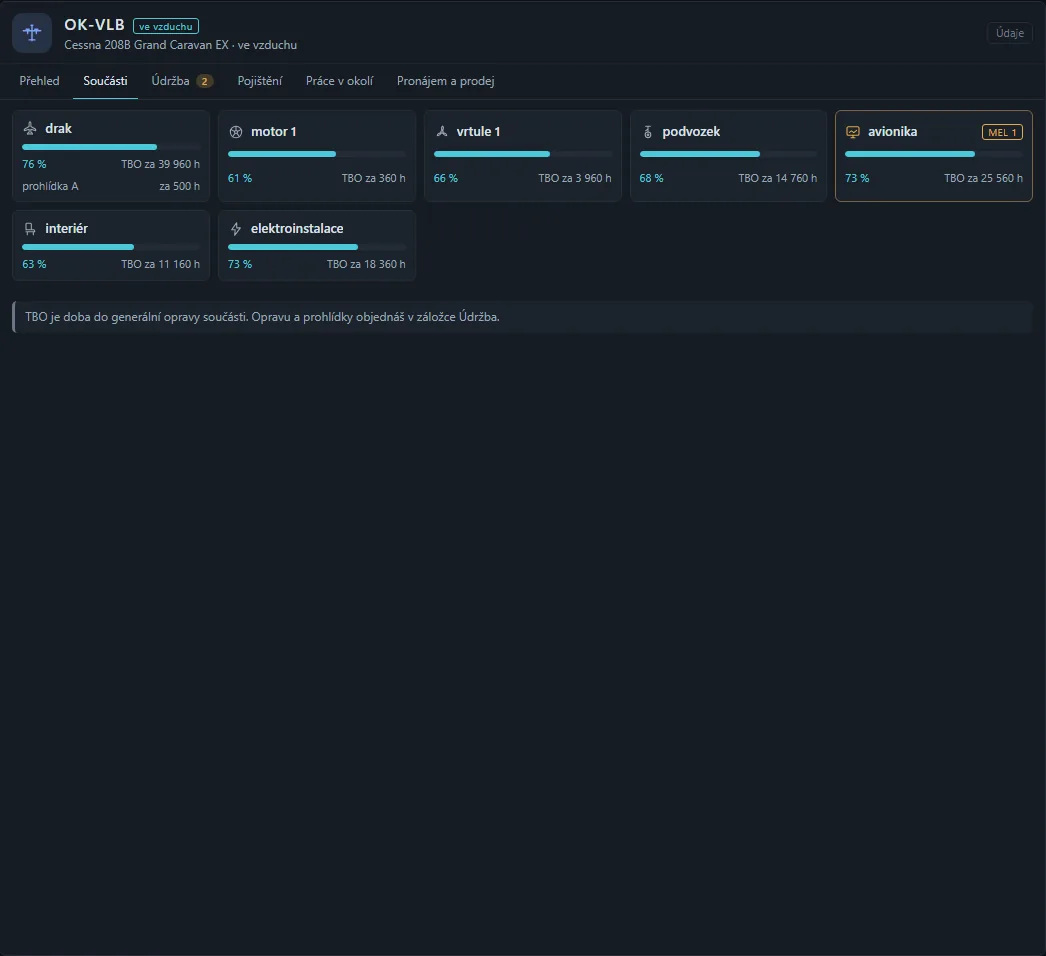
Task: Click the 'elektroinstalace' card title
Action: pos(297,228)
